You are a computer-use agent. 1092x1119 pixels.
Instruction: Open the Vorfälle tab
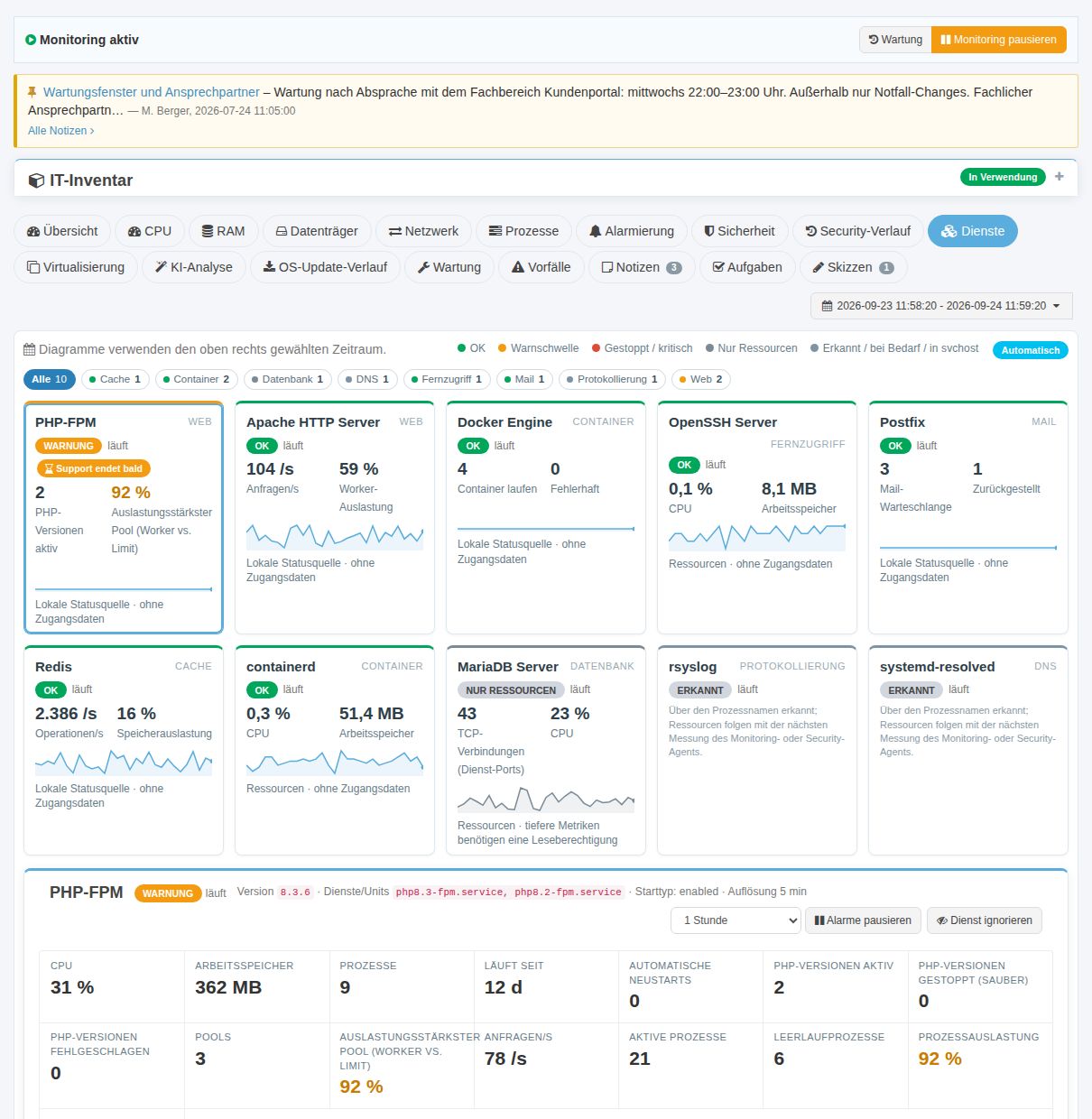pyautogui.click(x=541, y=267)
